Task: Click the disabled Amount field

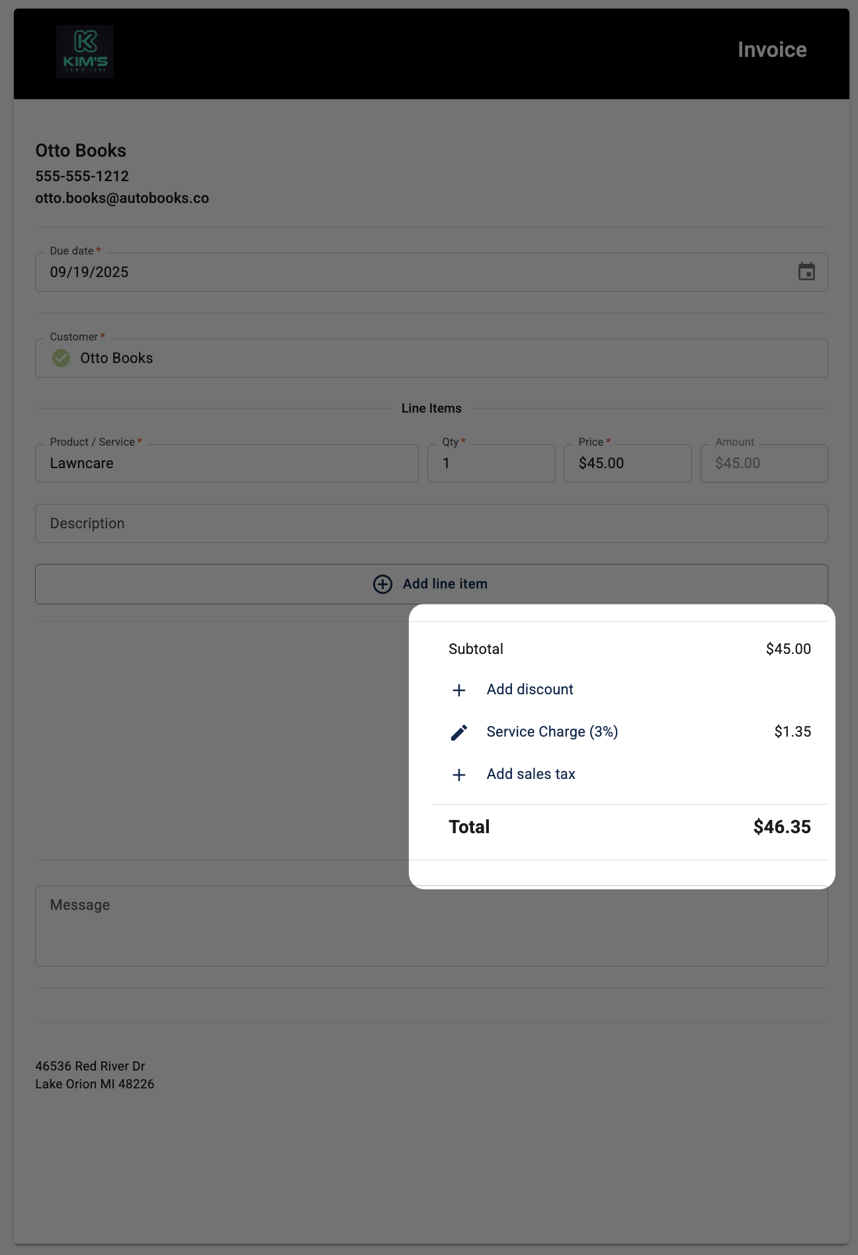Action: tap(764, 464)
